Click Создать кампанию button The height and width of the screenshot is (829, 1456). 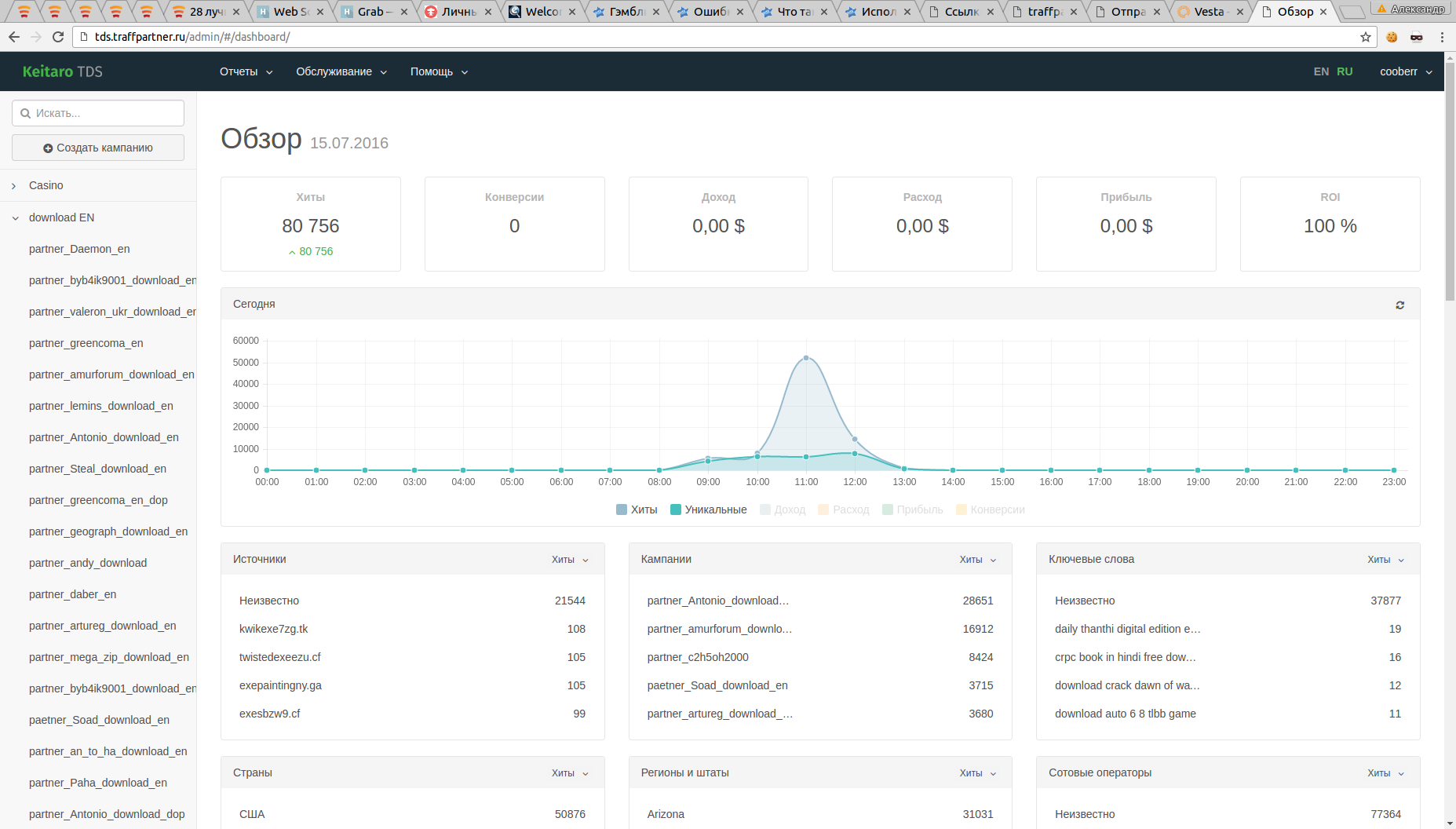coord(98,148)
